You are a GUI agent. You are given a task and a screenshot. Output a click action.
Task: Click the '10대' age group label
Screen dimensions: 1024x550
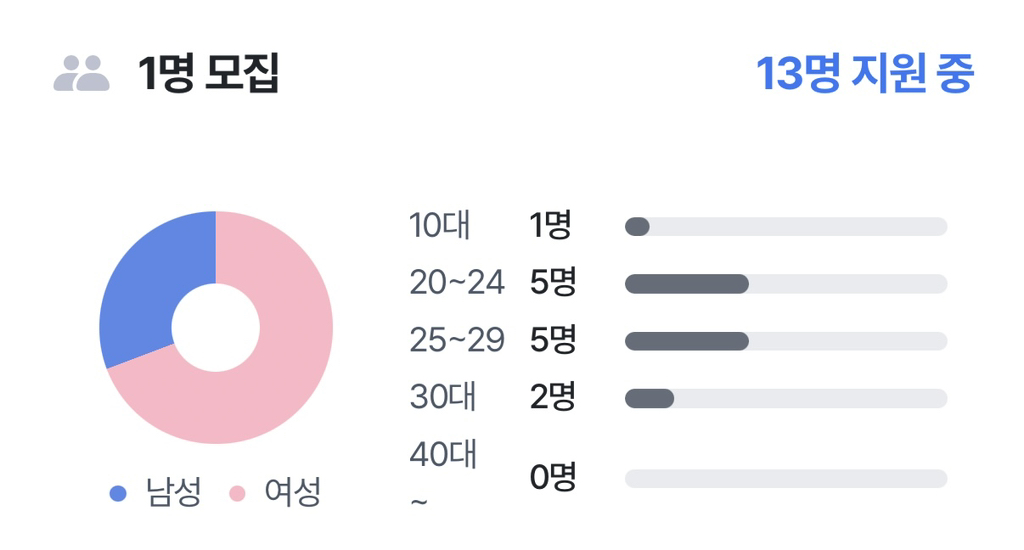pos(439,226)
